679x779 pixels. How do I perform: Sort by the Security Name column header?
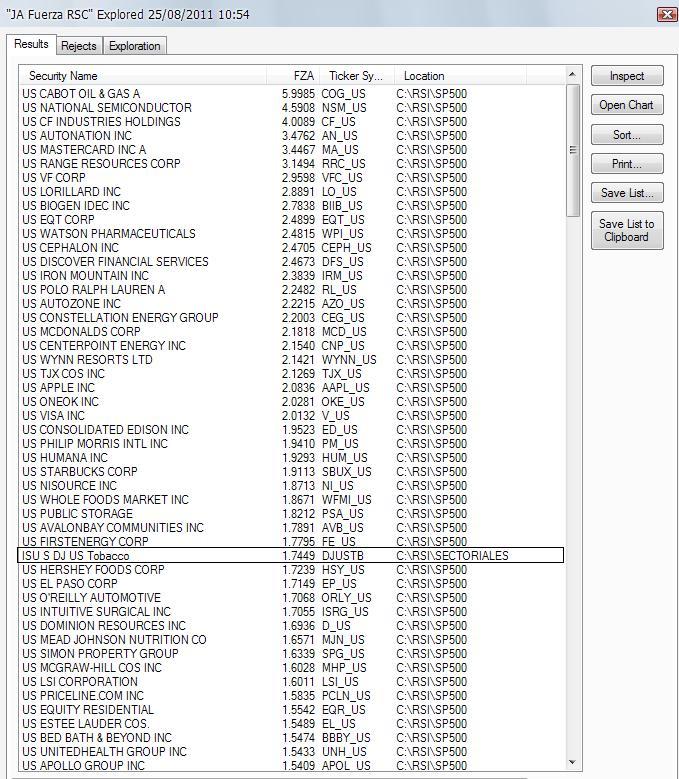pyautogui.click(x=140, y=76)
